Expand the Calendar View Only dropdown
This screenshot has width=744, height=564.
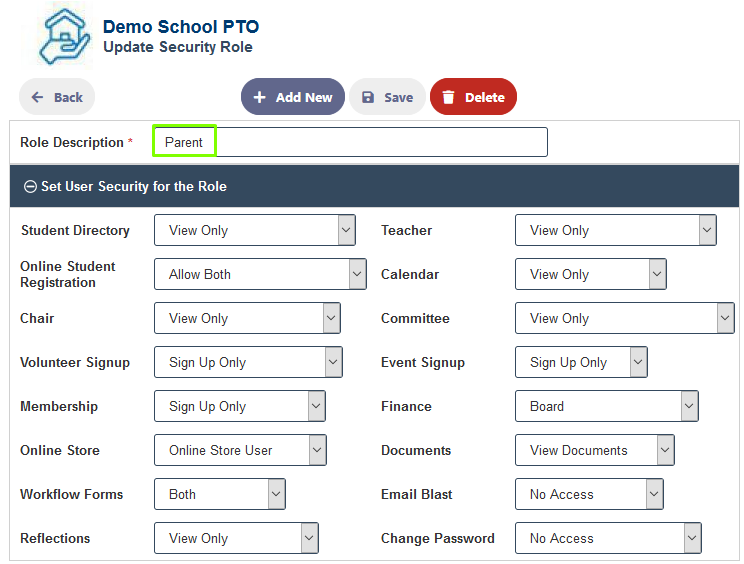pos(591,274)
